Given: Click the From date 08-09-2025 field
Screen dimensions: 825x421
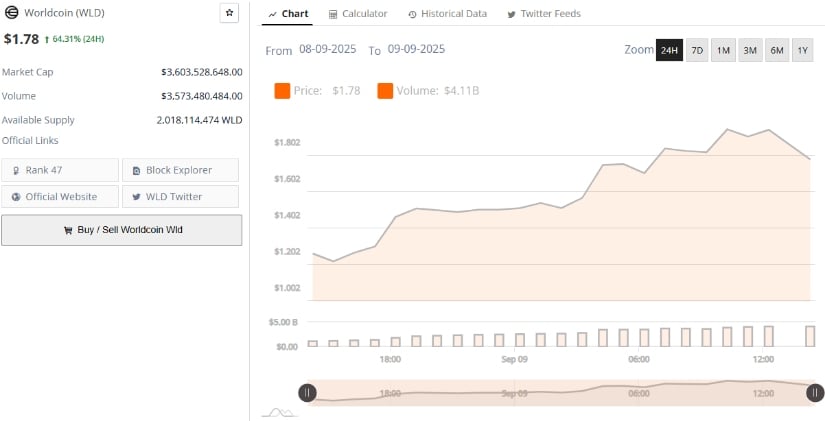Looking at the screenshot, I should click(327, 49).
